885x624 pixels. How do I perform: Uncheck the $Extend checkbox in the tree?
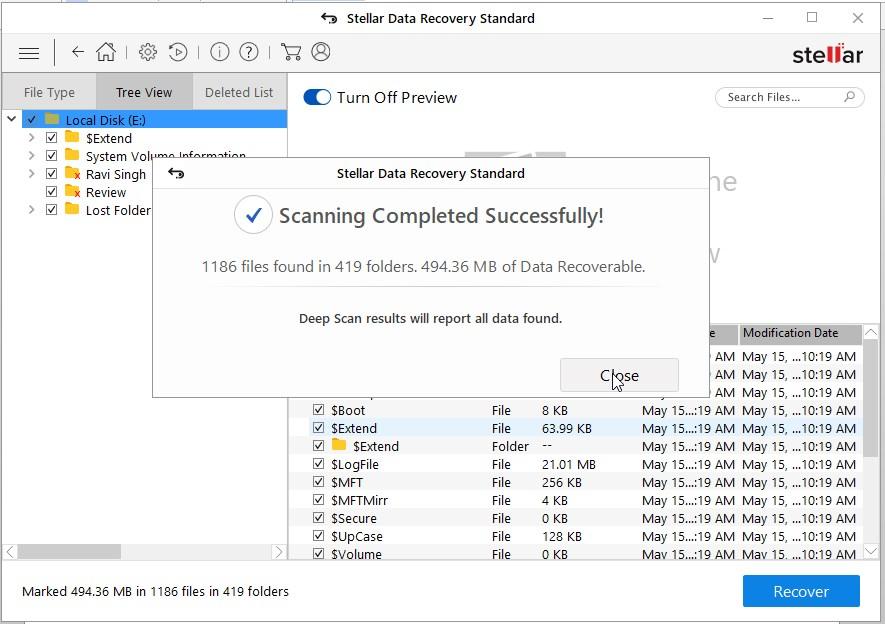pyautogui.click(x=51, y=138)
